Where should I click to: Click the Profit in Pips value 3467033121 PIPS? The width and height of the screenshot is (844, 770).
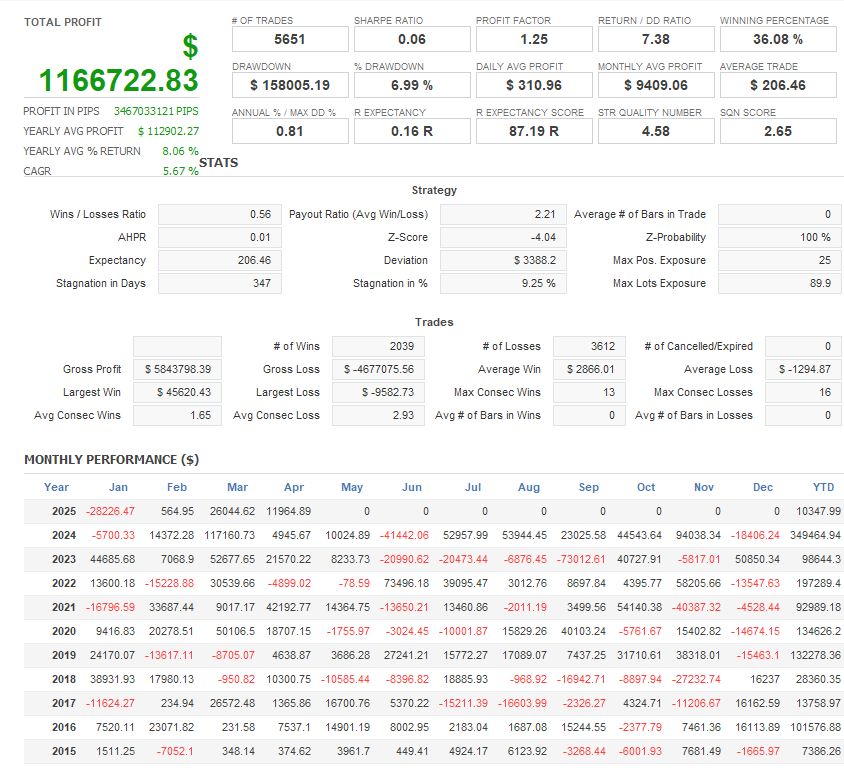pyautogui.click(x=156, y=111)
